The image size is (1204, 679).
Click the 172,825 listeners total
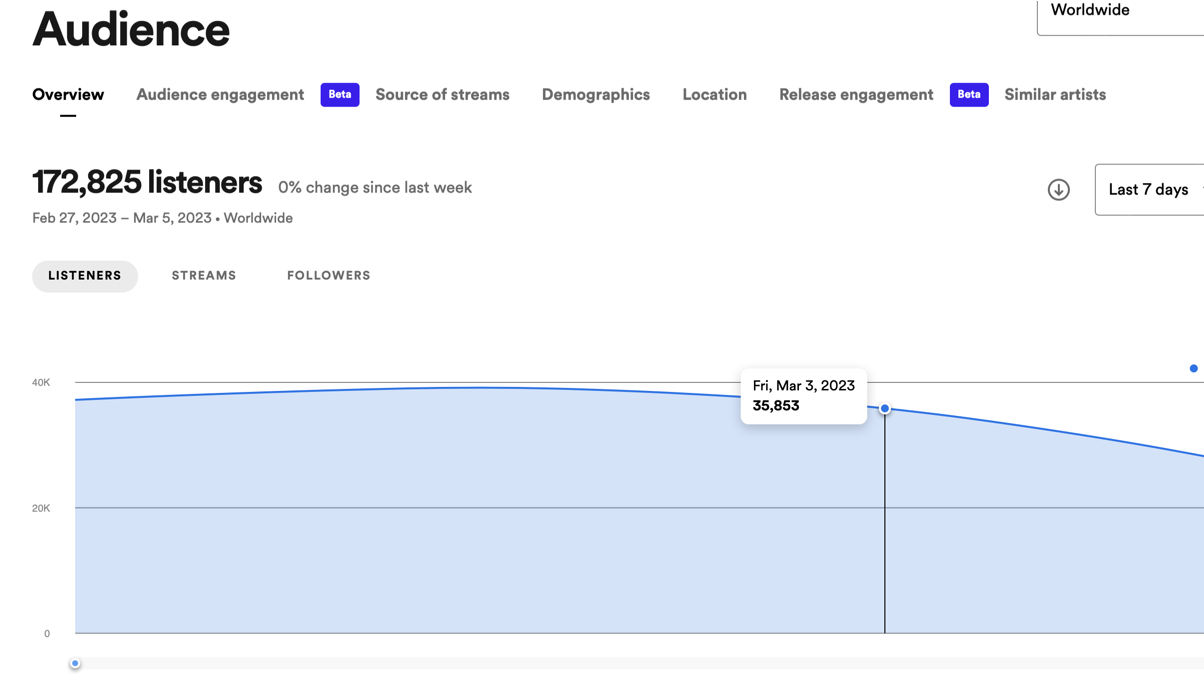pyautogui.click(x=147, y=183)
